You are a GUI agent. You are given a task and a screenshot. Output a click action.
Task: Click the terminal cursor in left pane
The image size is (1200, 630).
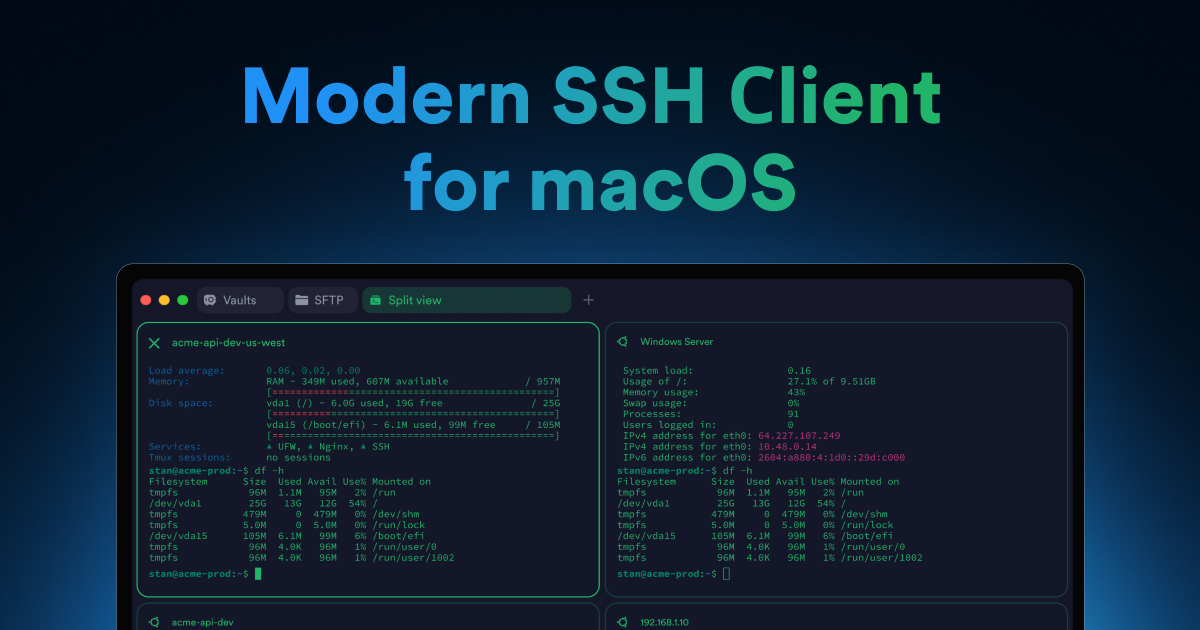(257, 574)
